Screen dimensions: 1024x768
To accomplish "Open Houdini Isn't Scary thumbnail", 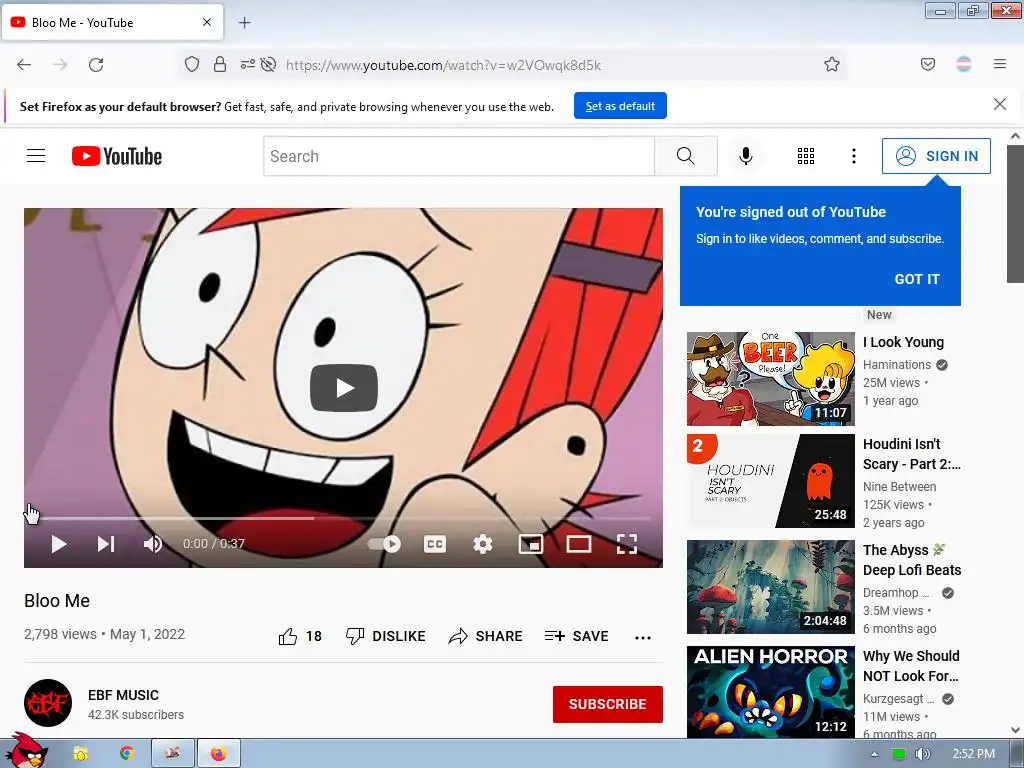I will click(x=771, y=481).
